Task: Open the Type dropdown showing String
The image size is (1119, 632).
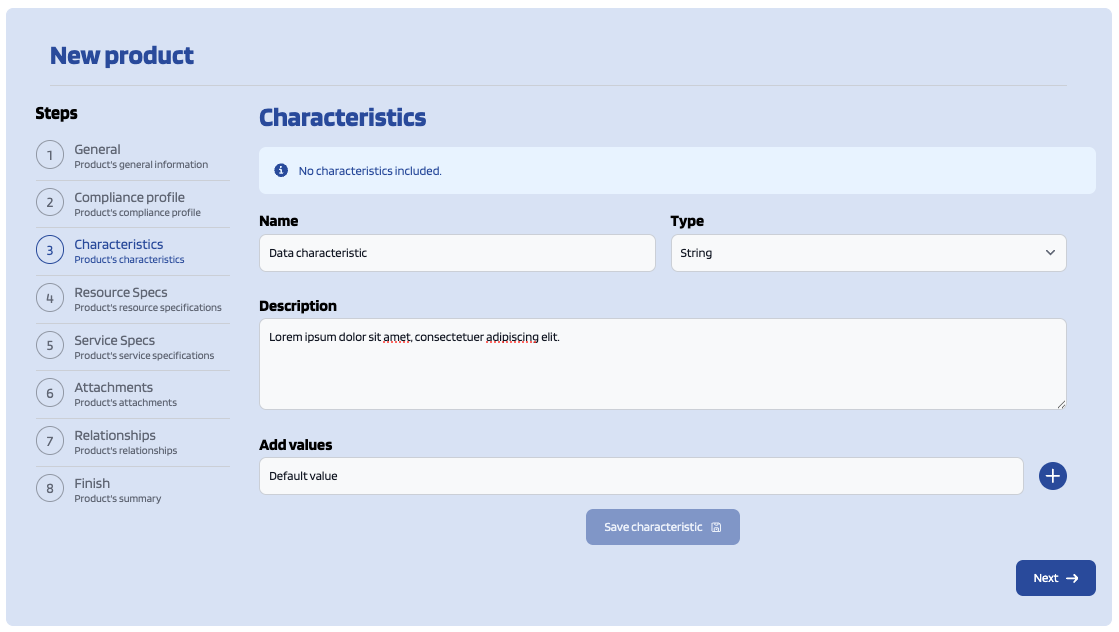Action: 869,253
